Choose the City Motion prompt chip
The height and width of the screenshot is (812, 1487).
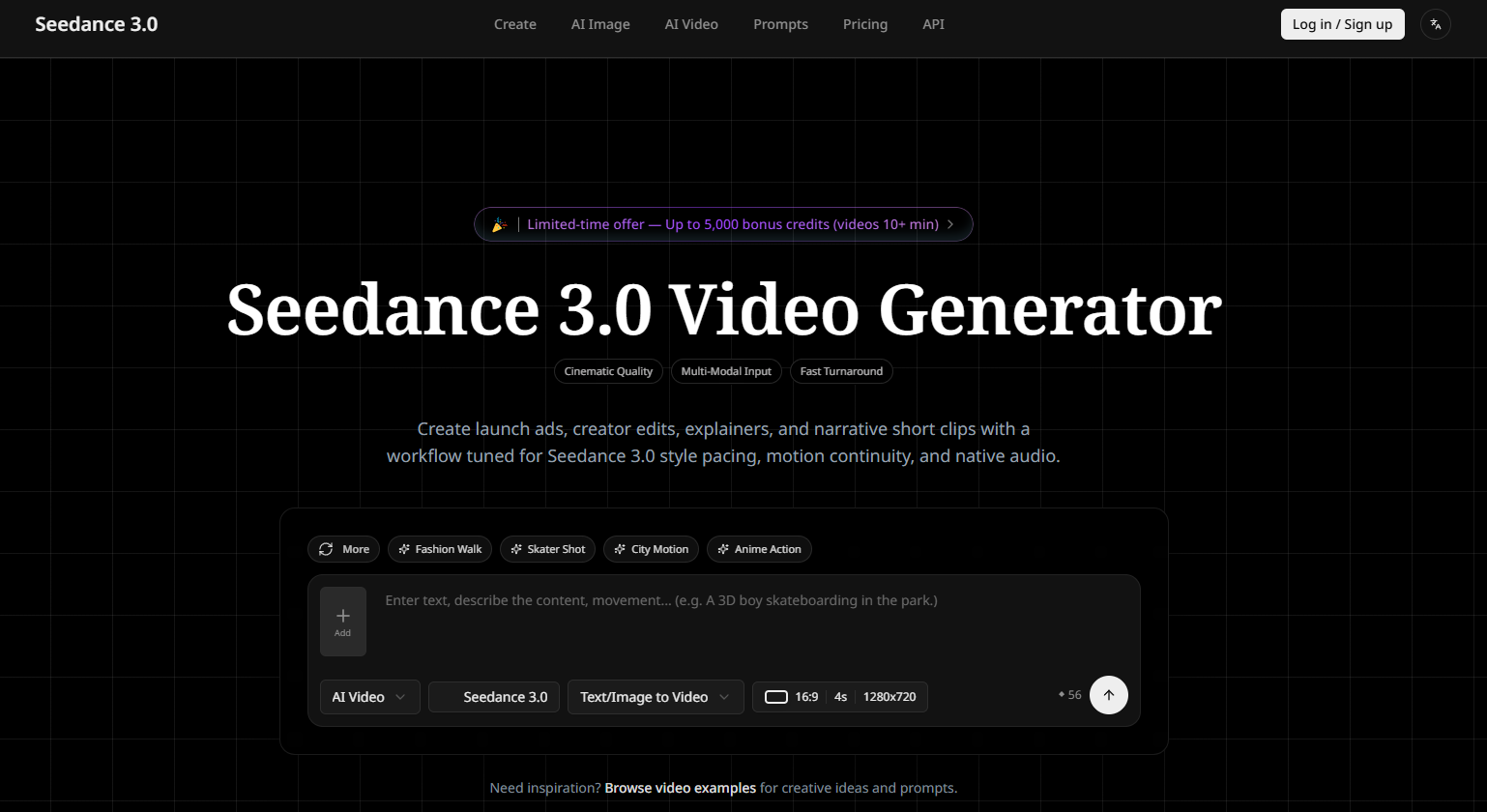tap(651, 549)
